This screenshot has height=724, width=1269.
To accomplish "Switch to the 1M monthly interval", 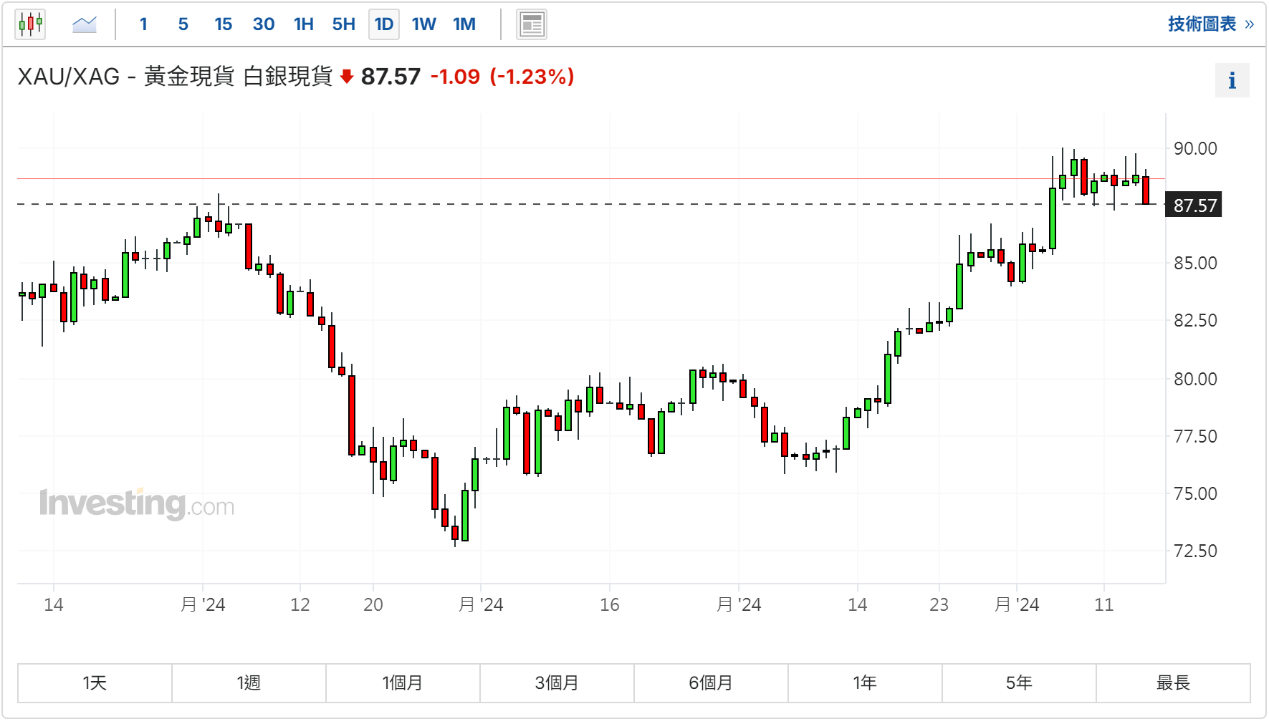I will [x=464, y=24].
